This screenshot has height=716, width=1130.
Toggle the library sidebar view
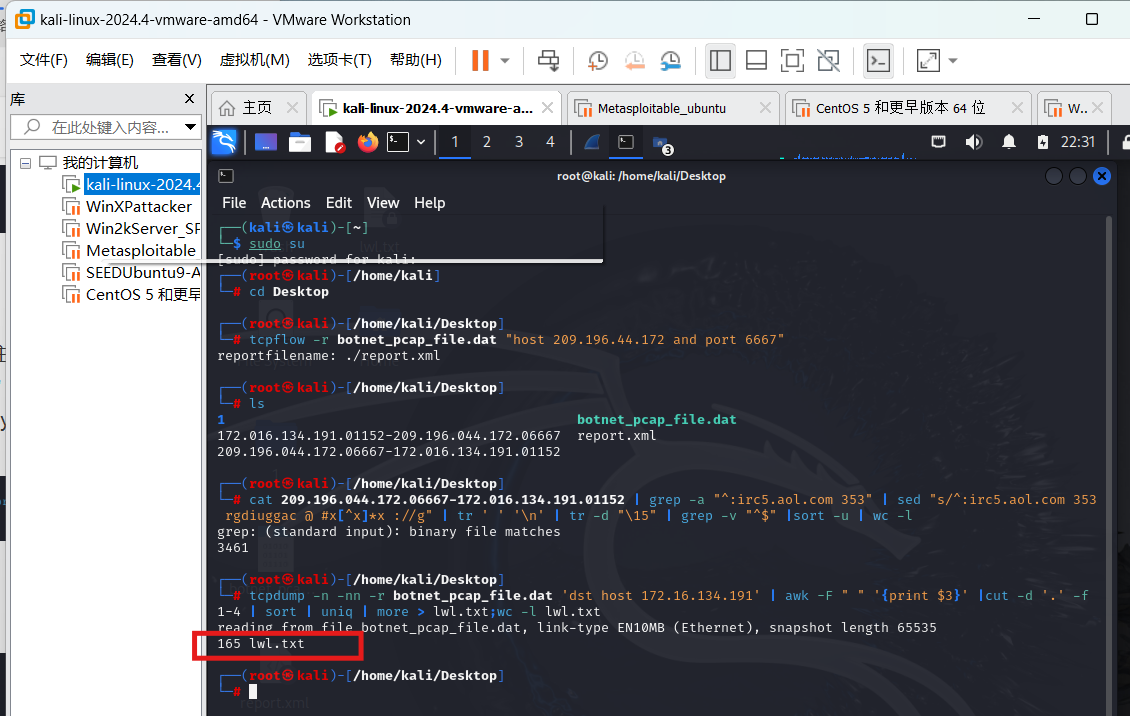(x=720, y=61)
